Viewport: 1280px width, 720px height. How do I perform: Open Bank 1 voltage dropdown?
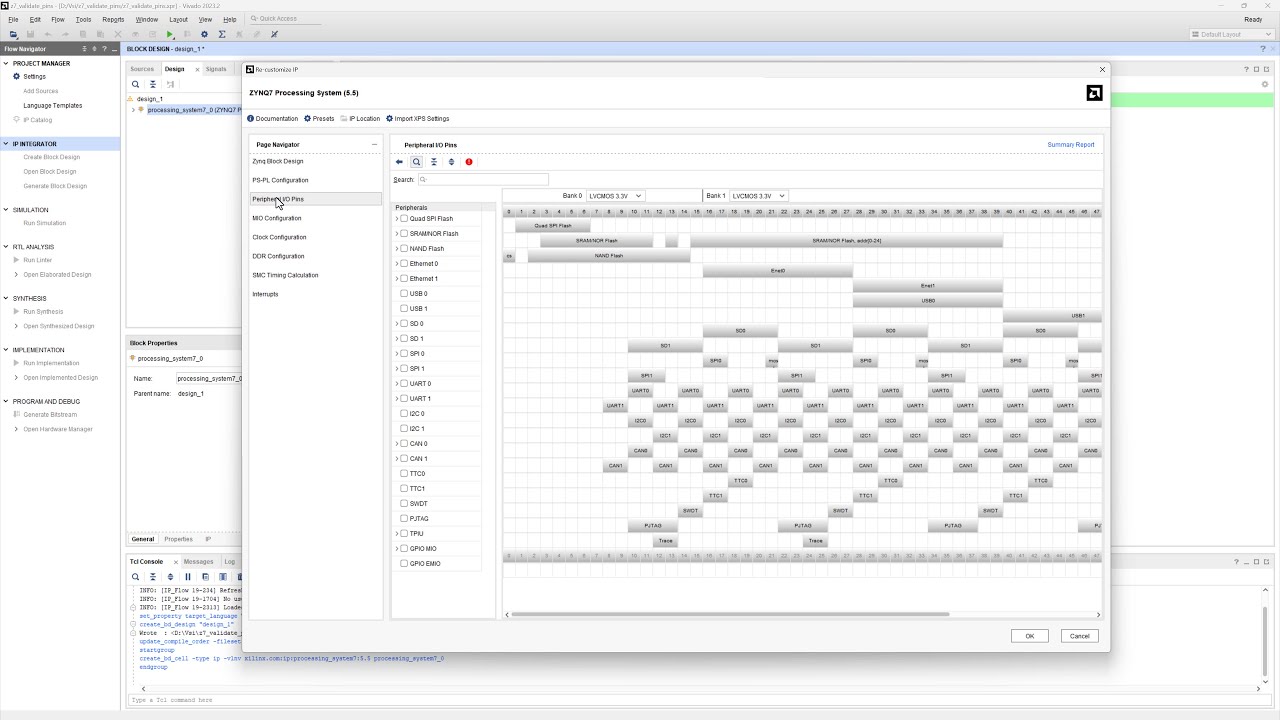759,196
